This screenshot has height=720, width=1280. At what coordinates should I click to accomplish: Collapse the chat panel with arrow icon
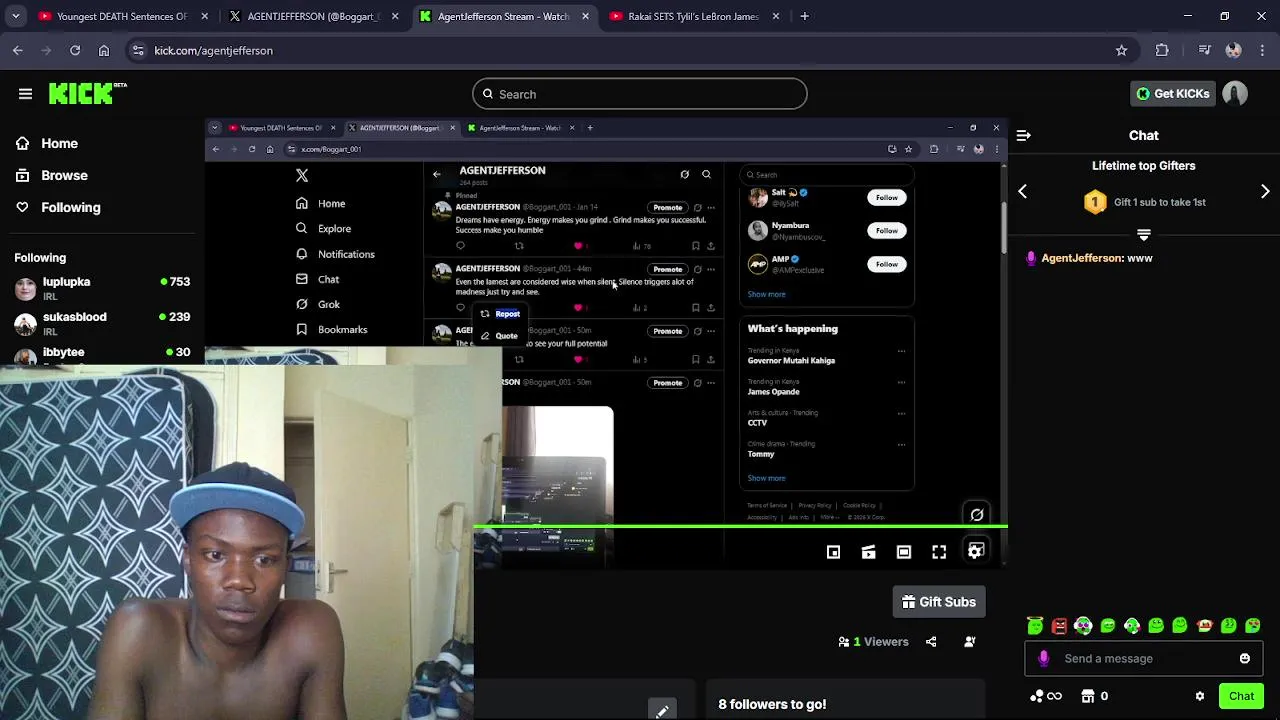1023,135
